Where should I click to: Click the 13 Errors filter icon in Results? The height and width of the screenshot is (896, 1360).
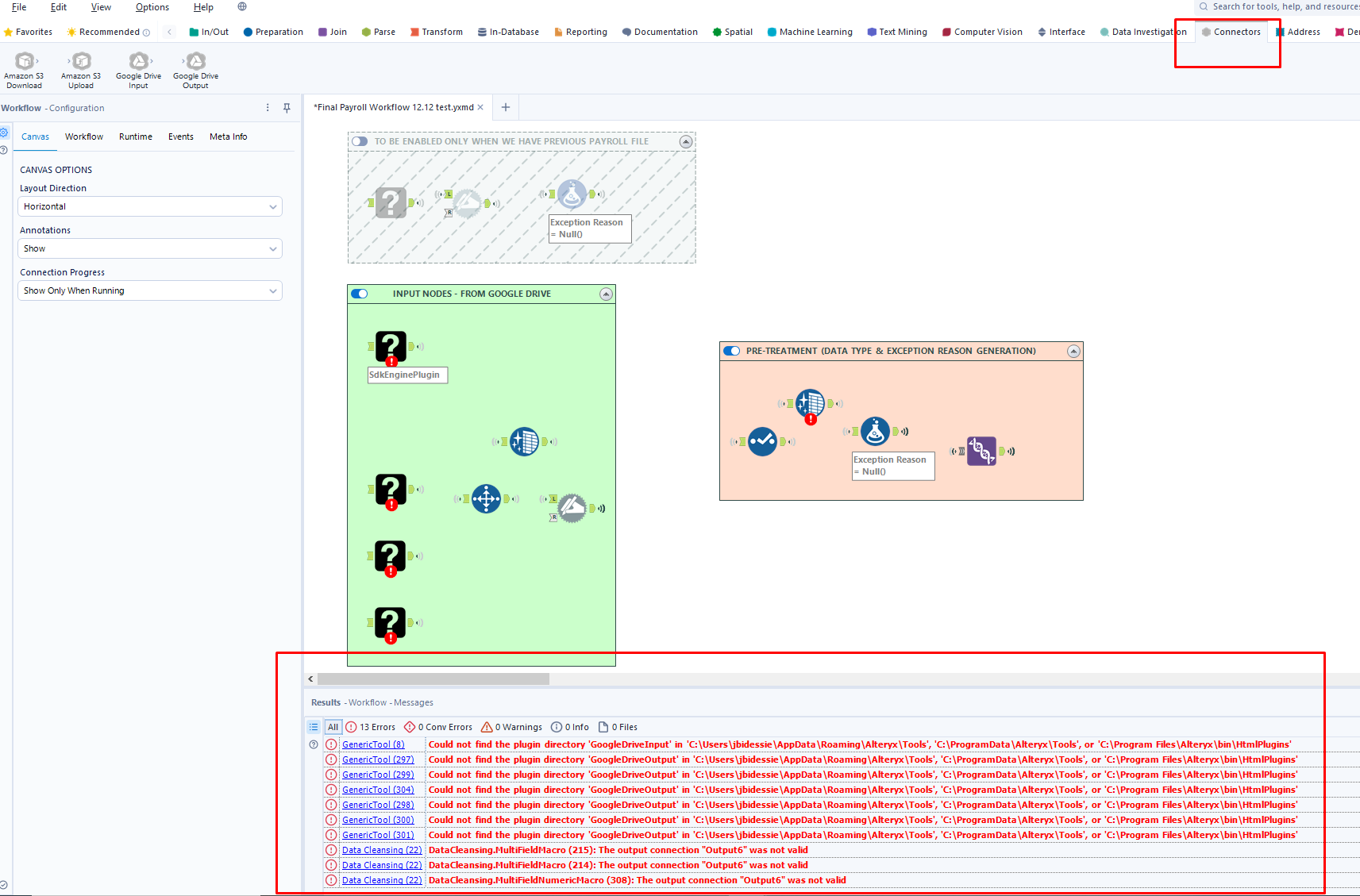point(353,726)
